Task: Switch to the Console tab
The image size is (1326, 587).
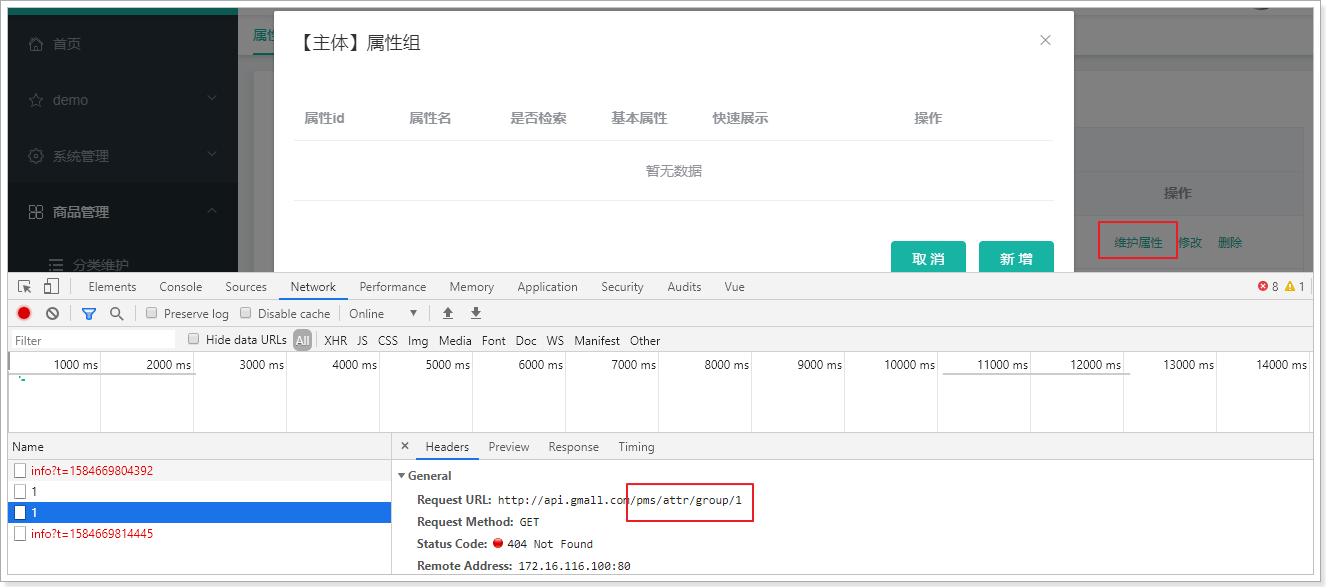Action: pos(180,287)
